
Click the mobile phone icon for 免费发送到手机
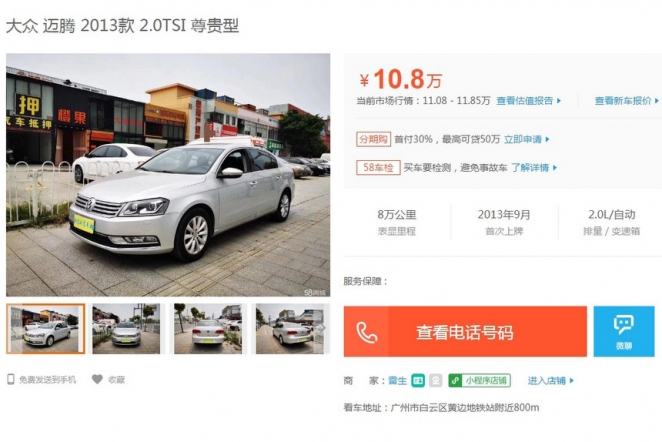[11, 379]
